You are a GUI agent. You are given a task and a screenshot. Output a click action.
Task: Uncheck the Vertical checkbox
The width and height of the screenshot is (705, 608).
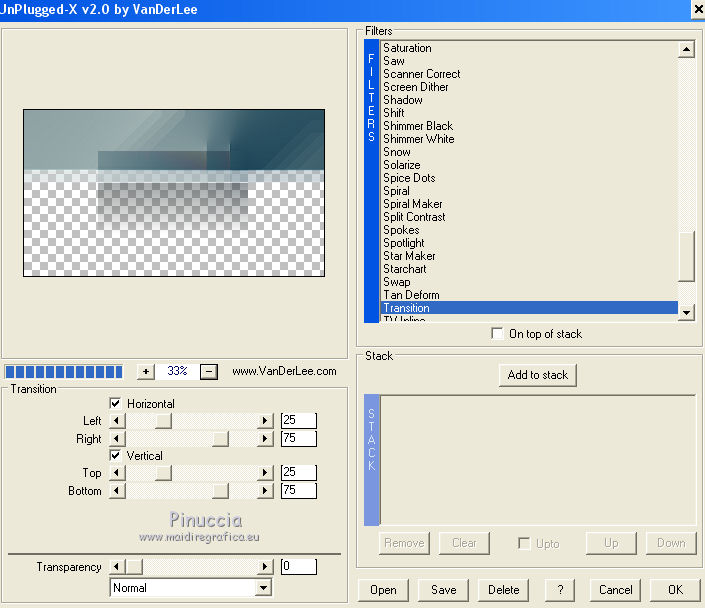[115, 456]
